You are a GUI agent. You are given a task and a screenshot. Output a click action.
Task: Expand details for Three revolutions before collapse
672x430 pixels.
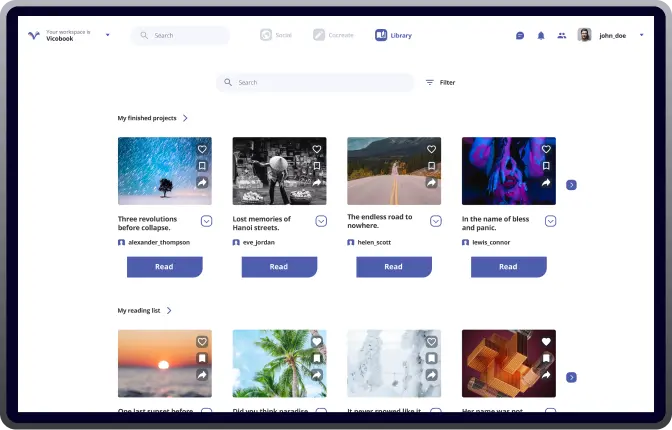coord(207,221)
